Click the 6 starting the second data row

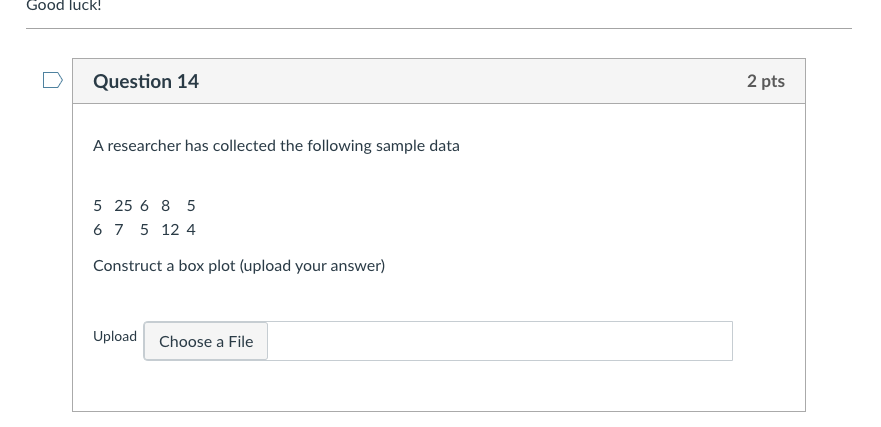[x=97, y=230]
